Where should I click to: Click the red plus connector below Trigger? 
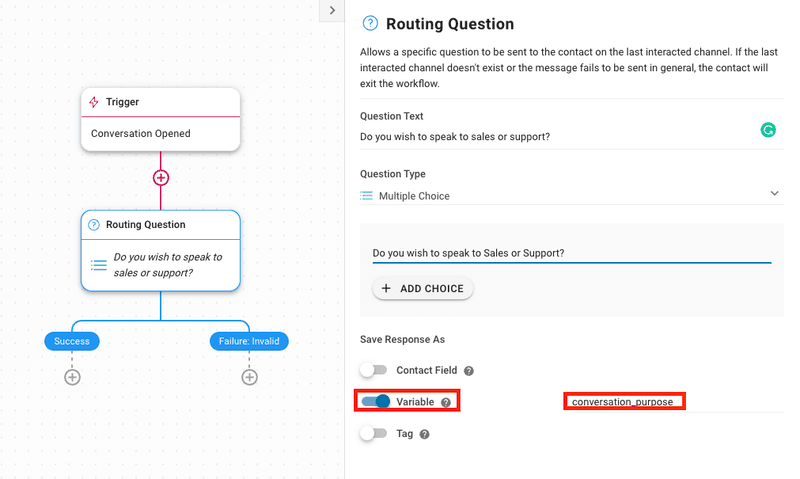(160, 178)
